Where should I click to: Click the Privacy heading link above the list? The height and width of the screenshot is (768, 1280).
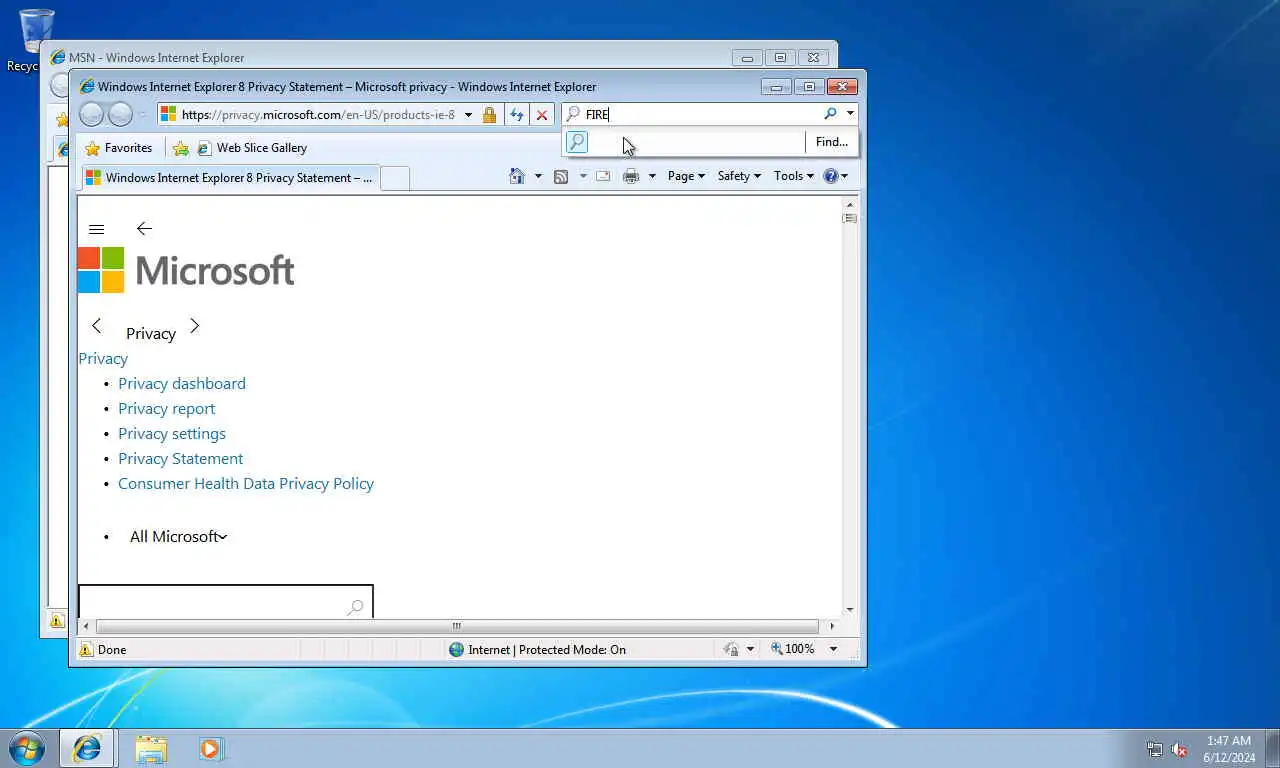(103, 359)
